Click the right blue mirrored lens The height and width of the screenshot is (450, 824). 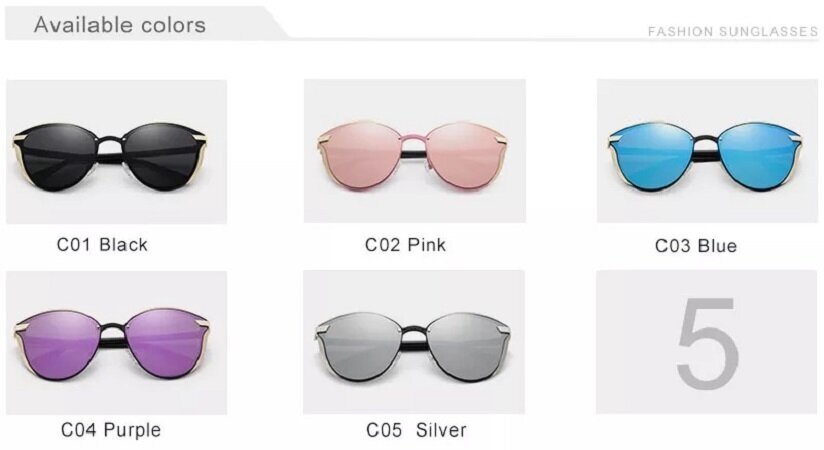click(x=758, y=155)
